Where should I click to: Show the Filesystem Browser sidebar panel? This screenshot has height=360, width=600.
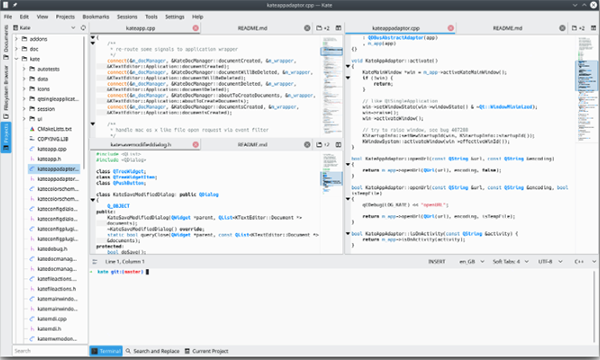point(6,91)
